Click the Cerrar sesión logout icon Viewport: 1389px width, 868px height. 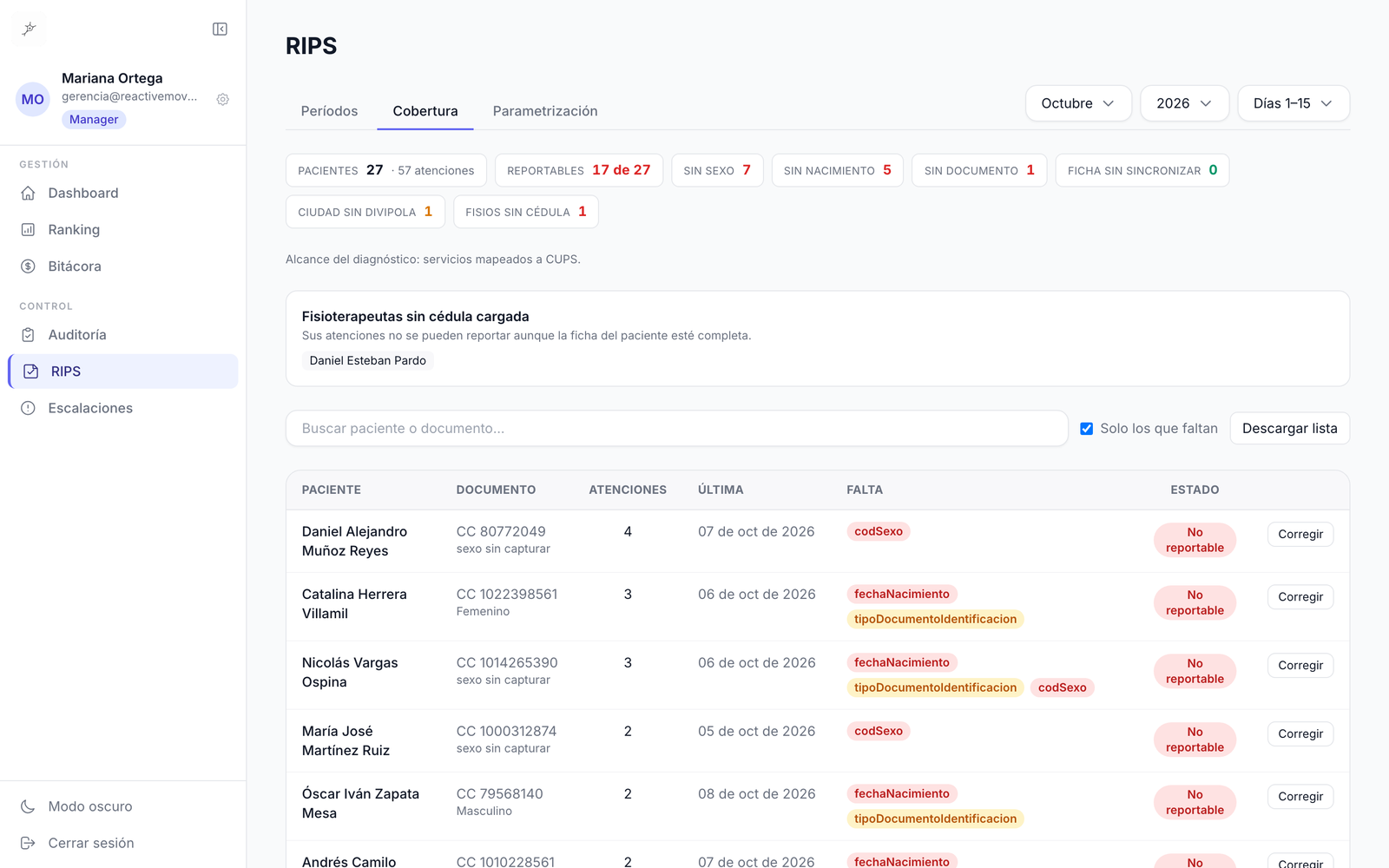(28, 843)
